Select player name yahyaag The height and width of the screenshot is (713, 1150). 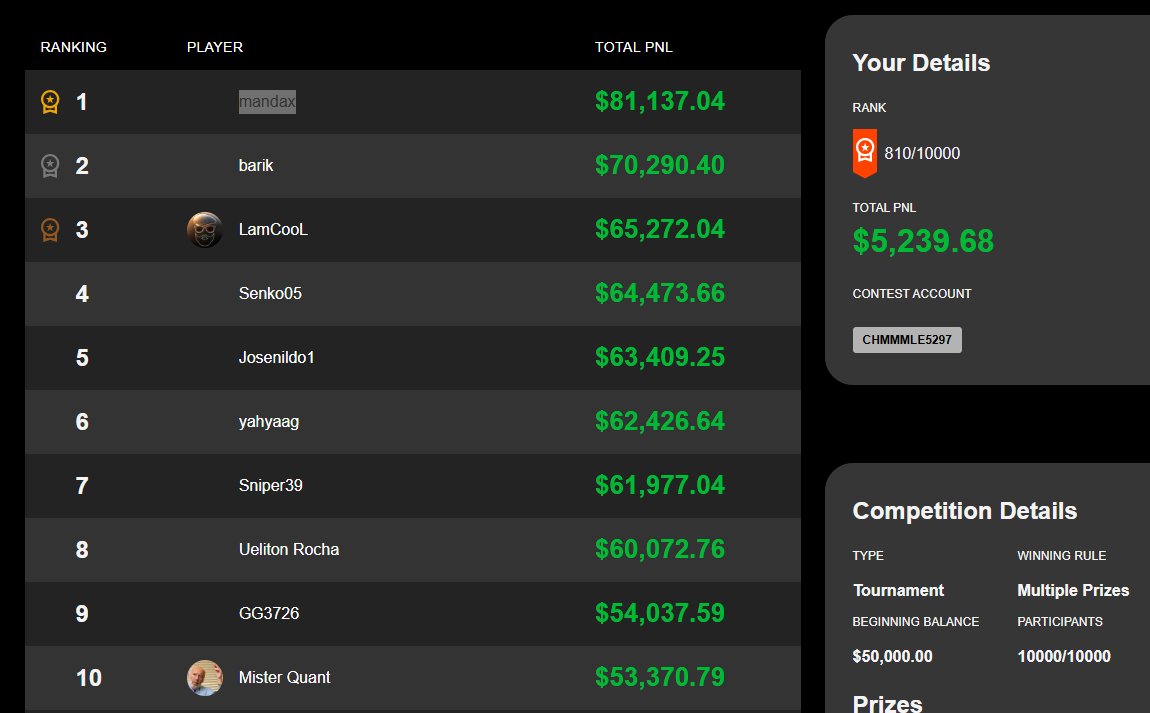point(268,422)
